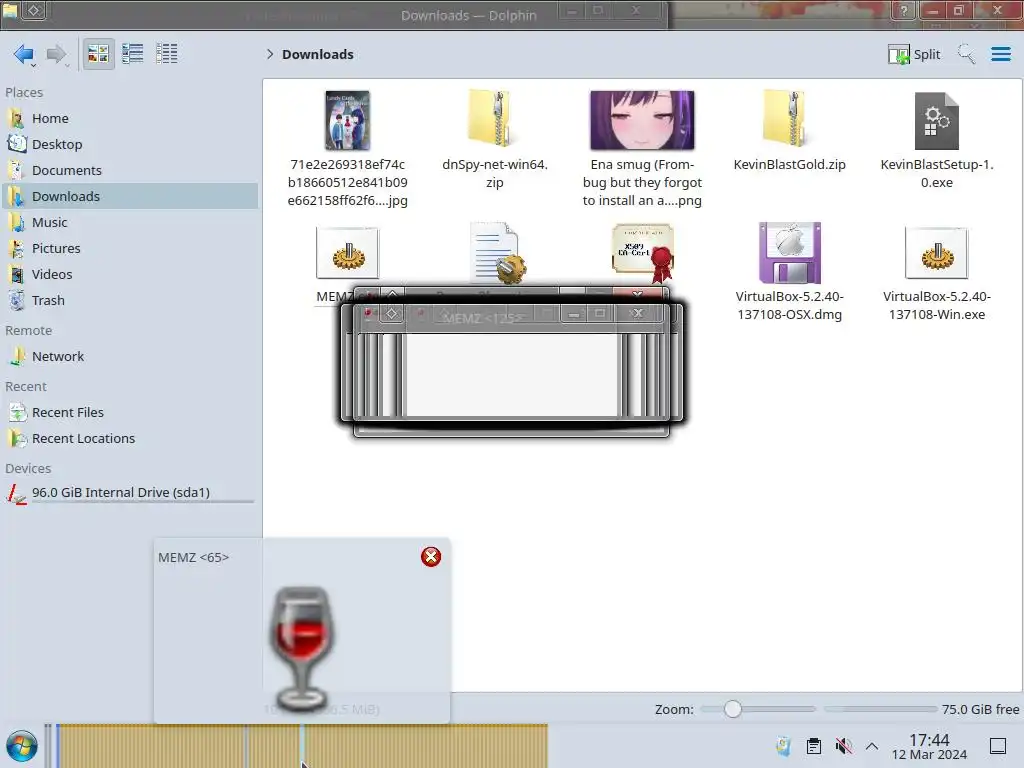Select the X509 CA certificate file icon
This screenshot has width=1024, height=768.
pyautogui.click(x=643, y=253)
